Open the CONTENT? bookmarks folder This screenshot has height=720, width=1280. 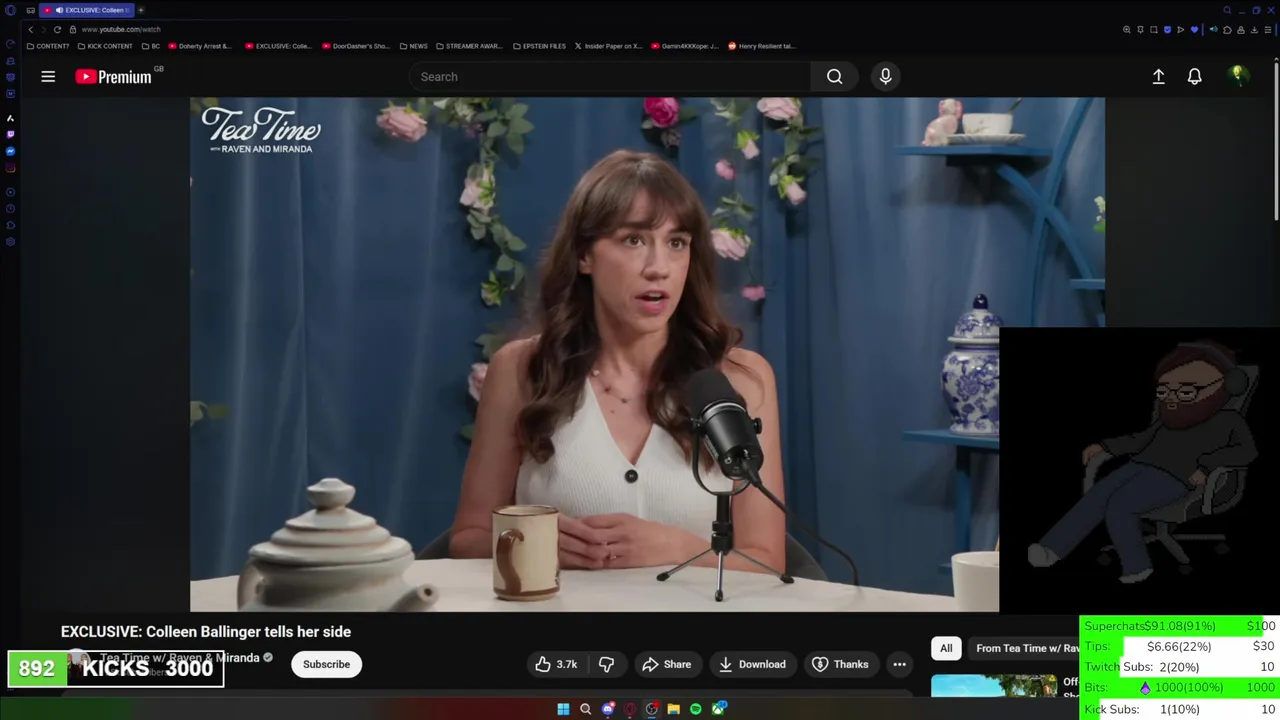click(48, 46)
